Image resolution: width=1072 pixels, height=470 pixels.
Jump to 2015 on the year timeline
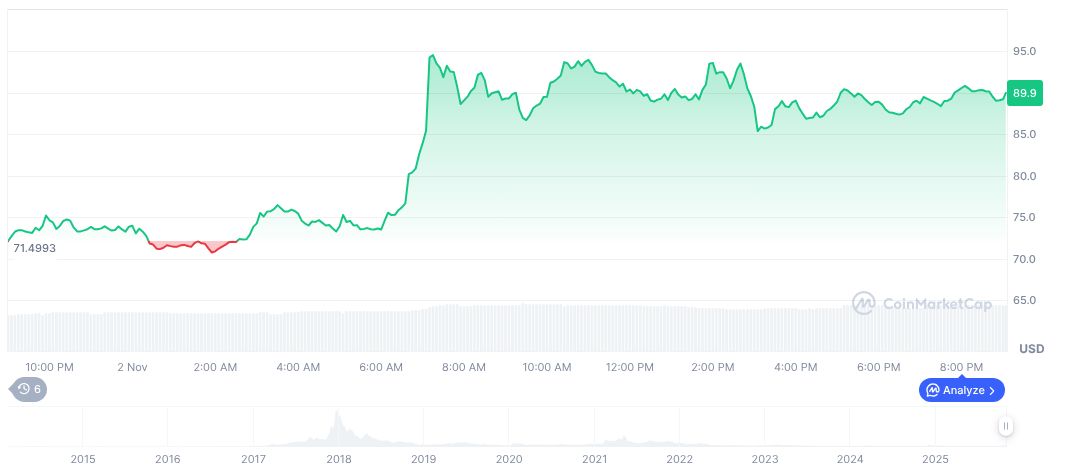(x=83, y=459)
